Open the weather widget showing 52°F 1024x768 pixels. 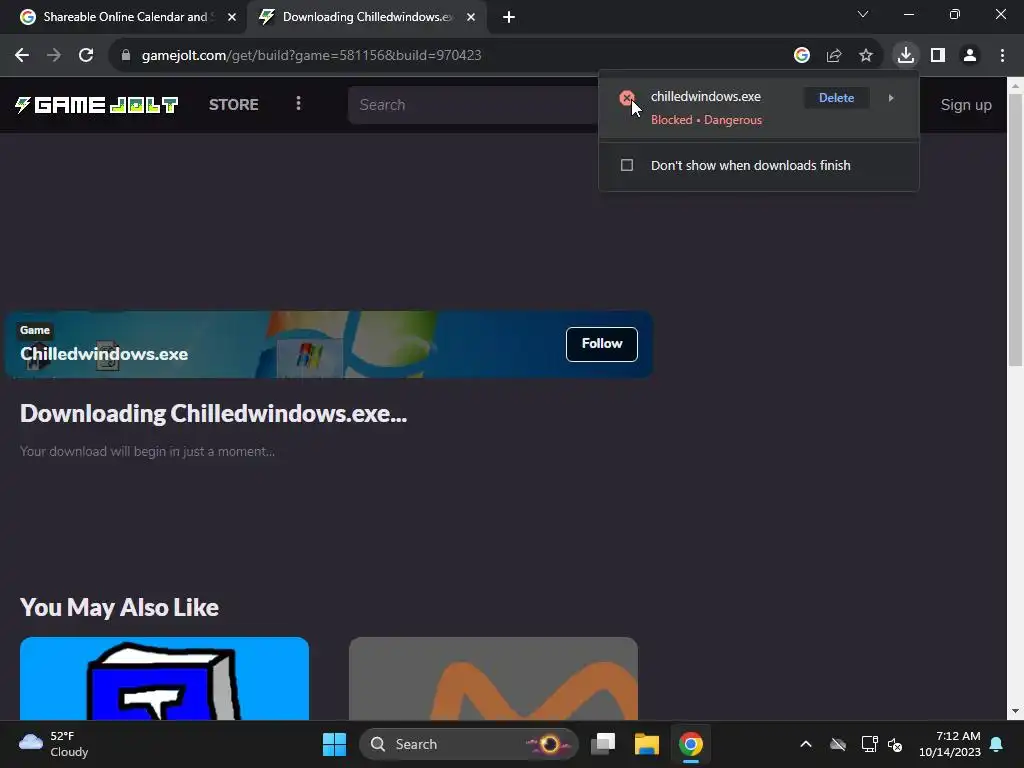tap(54, 744)
